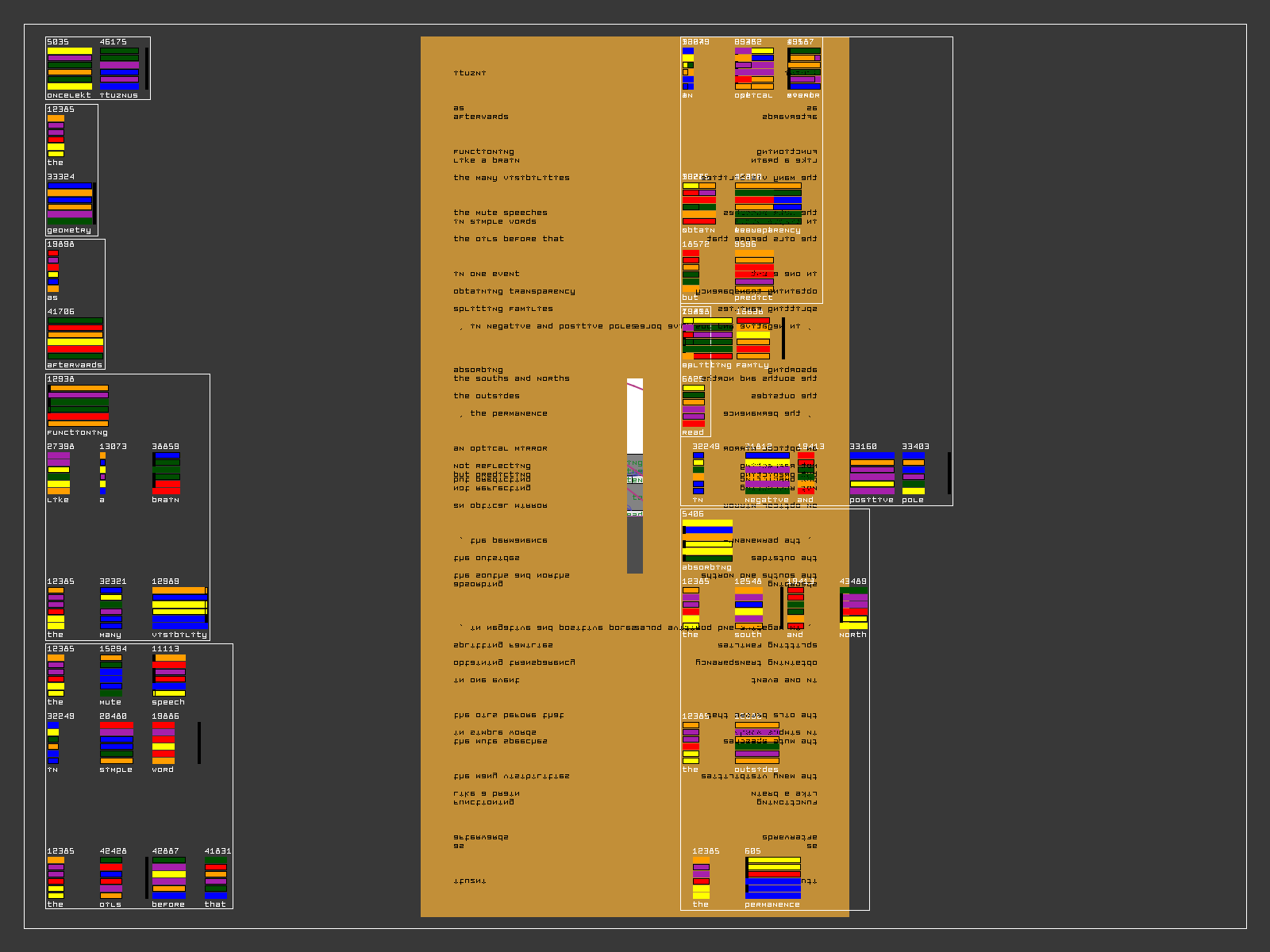Click the "speech" block numbered 11113
Screen dimensions: 1270x952
[169, 675]
